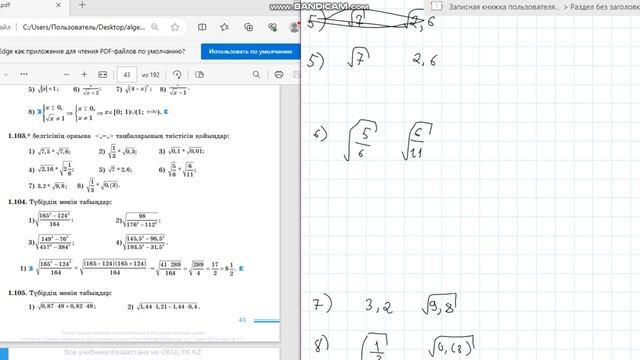Click the address bar file path
Screen dimensions: 640x360
84,27
